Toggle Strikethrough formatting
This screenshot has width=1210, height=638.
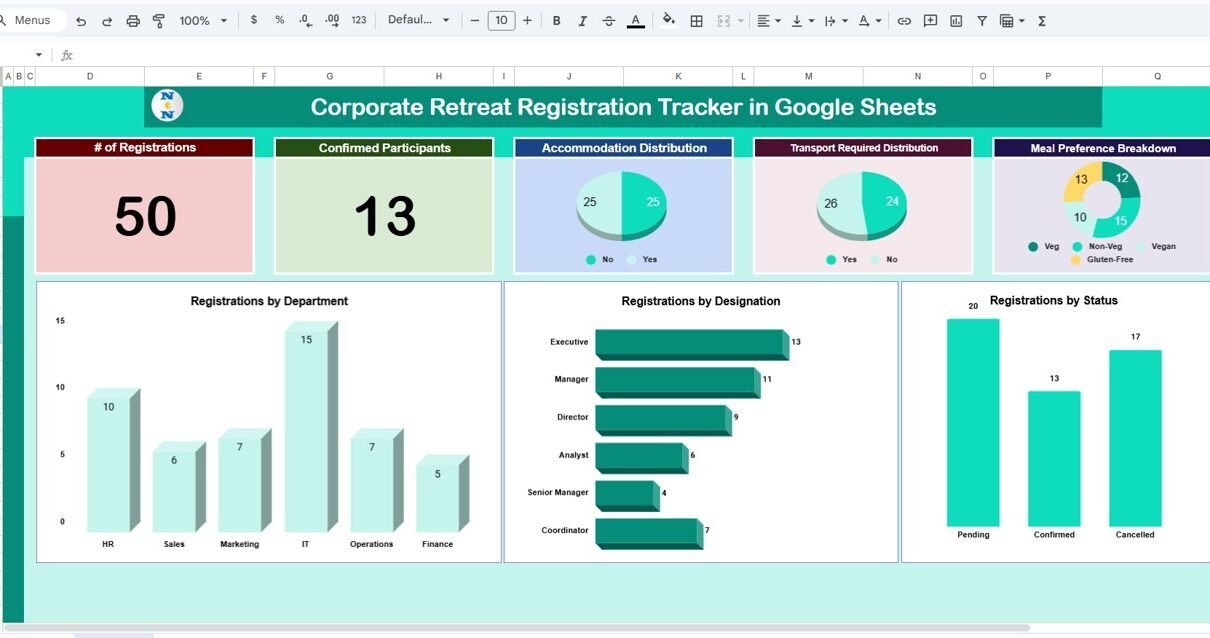pyautogui.click(x=609, y=21)
